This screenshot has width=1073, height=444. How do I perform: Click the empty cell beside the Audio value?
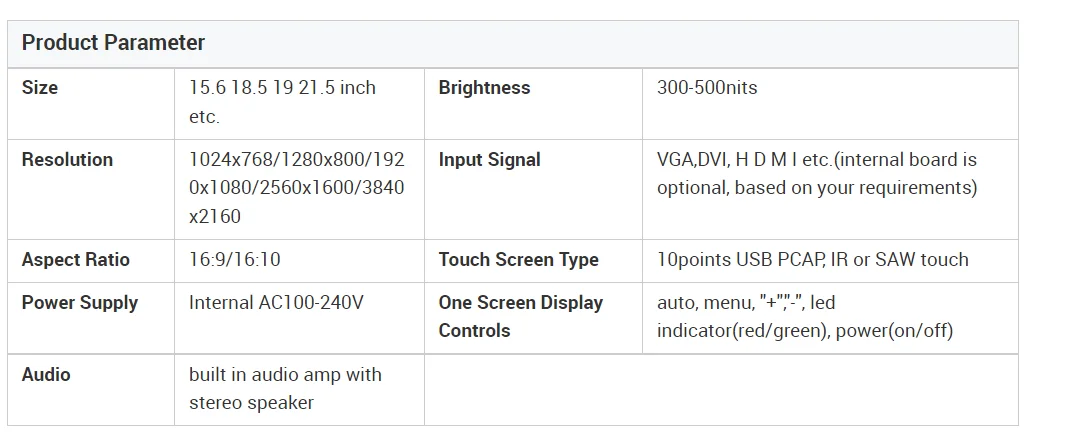click(720, 389)
